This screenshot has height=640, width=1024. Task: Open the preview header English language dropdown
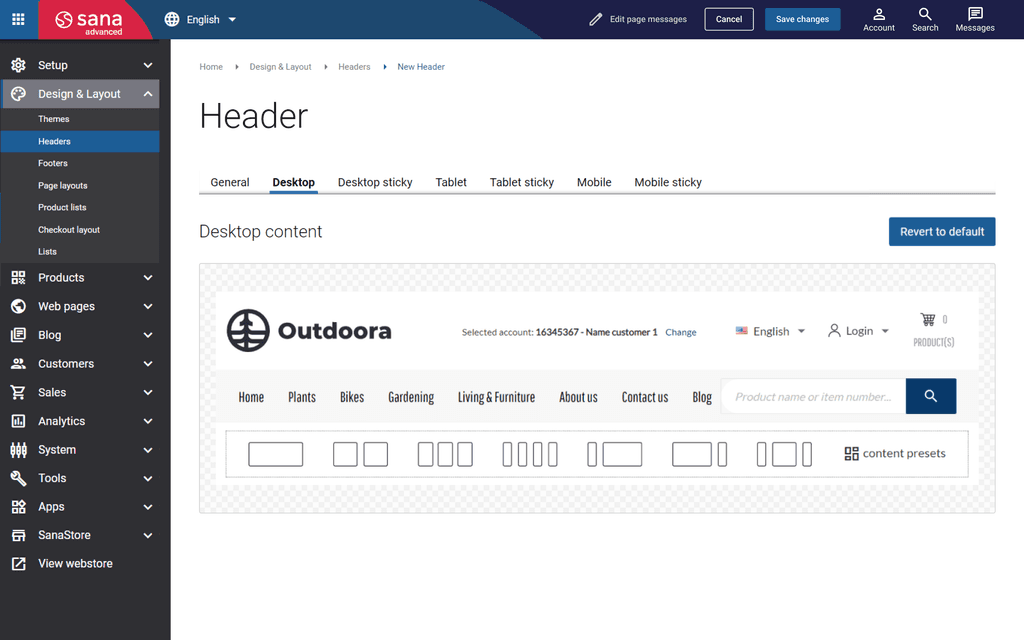click(771, 331)
